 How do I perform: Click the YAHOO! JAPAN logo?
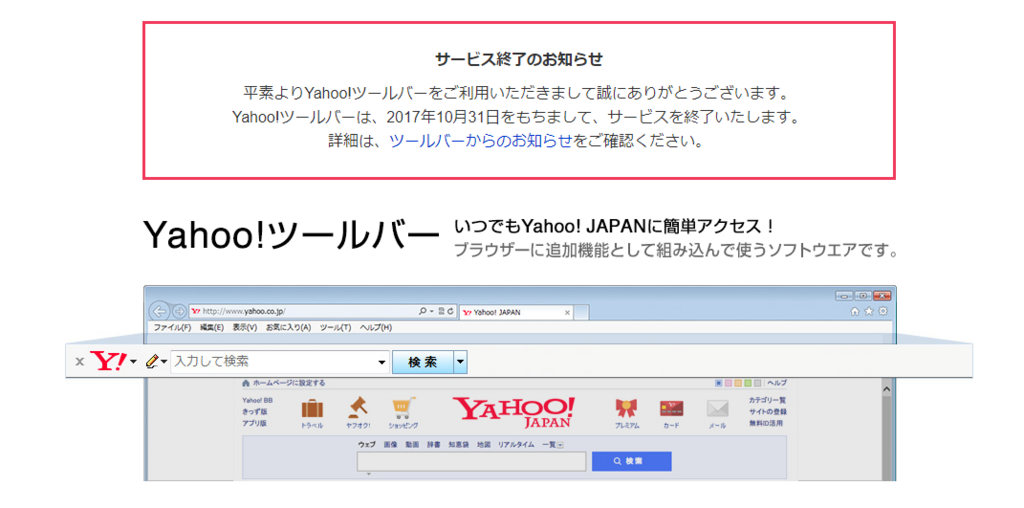[515, 412]
